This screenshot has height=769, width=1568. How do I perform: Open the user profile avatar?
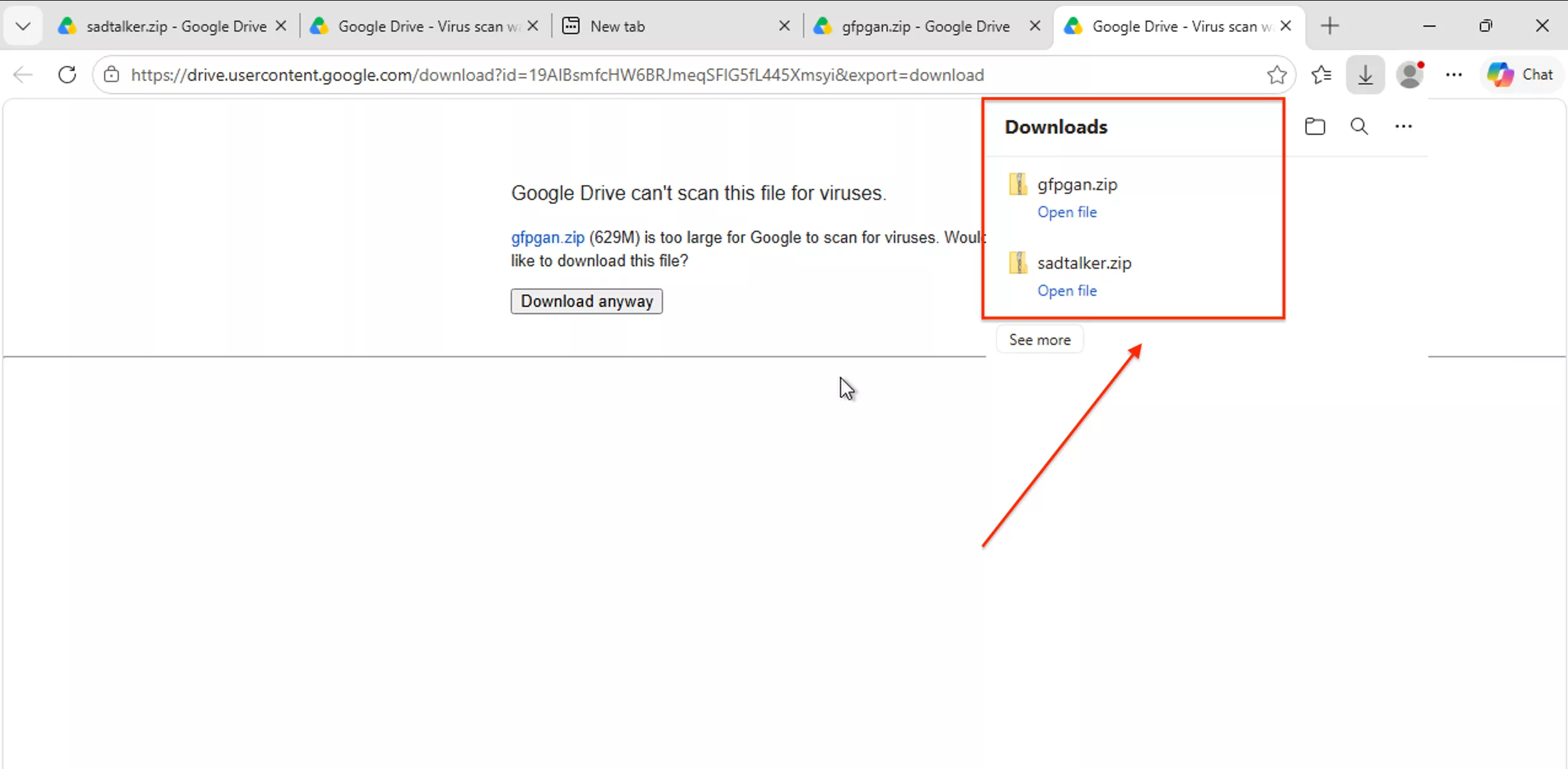pyautogui.click(x=1409, y=75)
